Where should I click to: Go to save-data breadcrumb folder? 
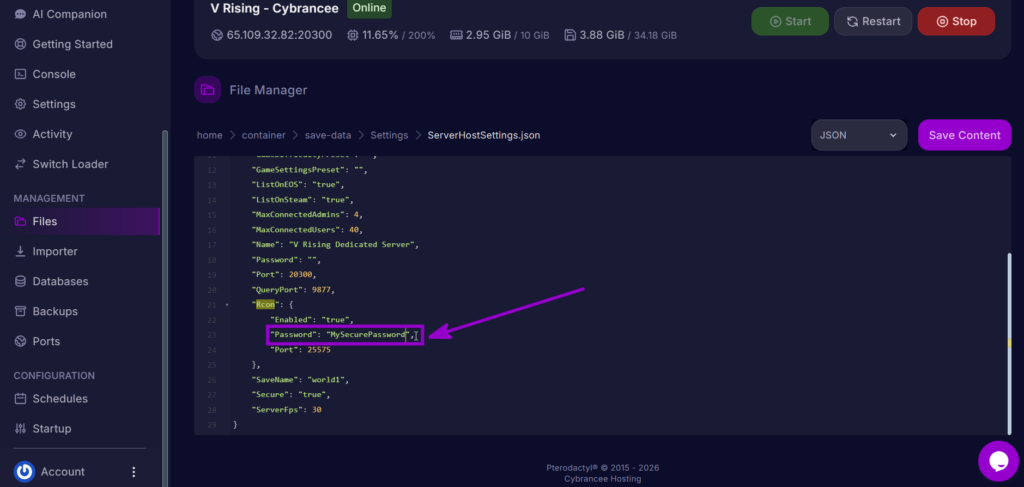328,135
